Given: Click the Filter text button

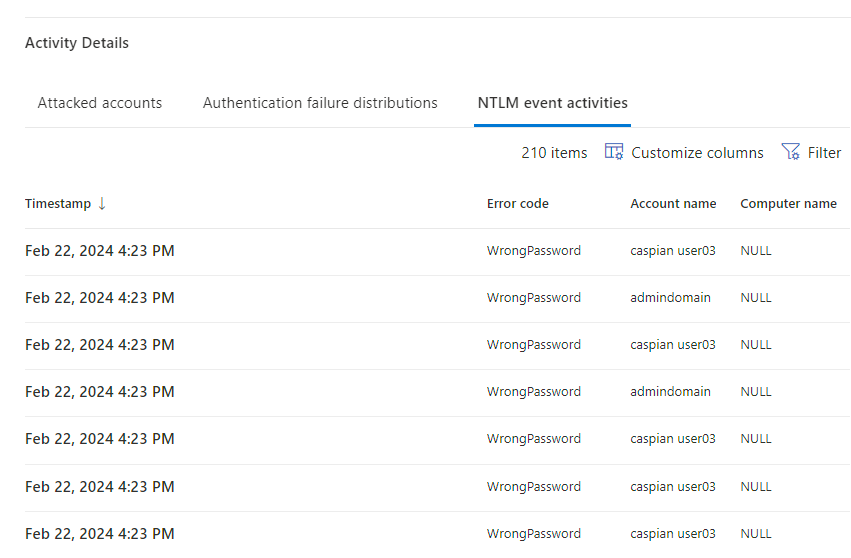Looking at the screenshot, I should [824, 153].
